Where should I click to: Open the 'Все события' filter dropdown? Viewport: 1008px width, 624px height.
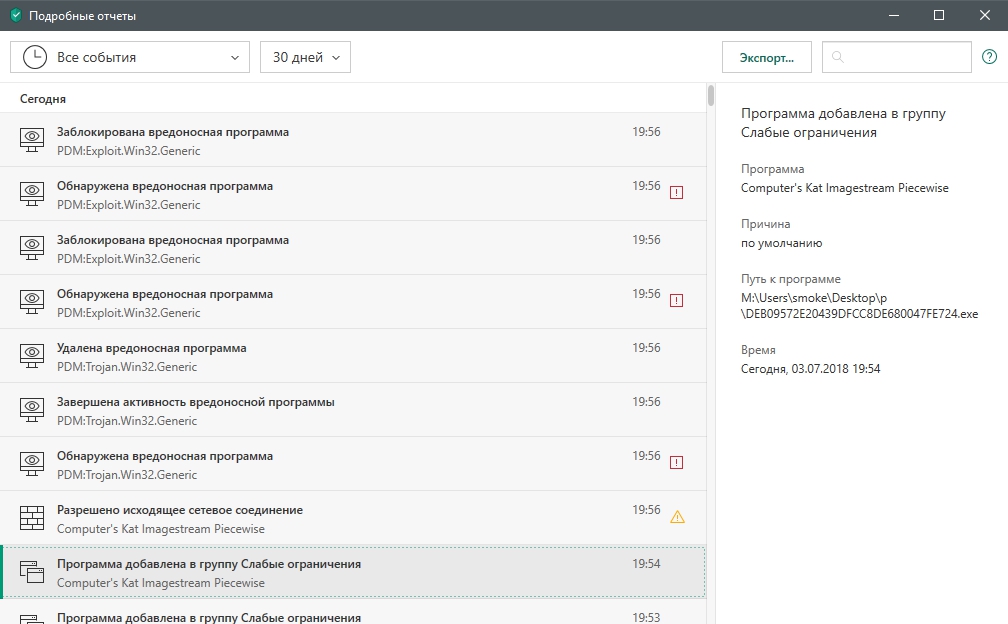[130, 57]
